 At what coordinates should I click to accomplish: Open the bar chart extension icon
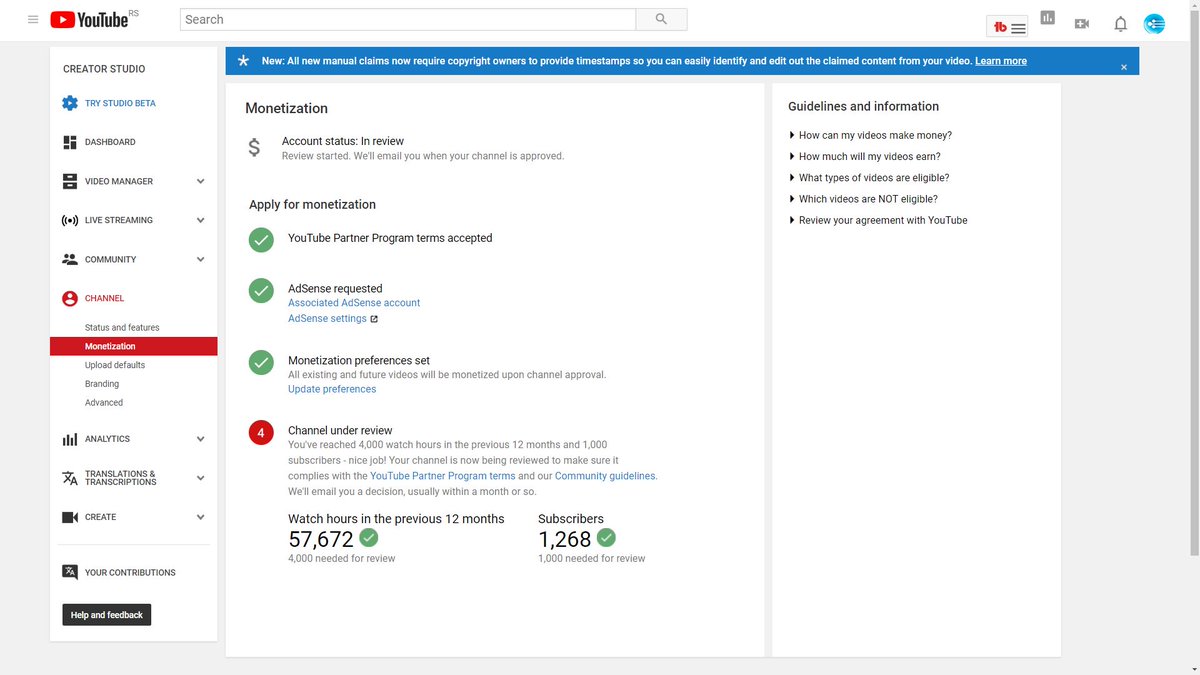[x=1047, y=18]
